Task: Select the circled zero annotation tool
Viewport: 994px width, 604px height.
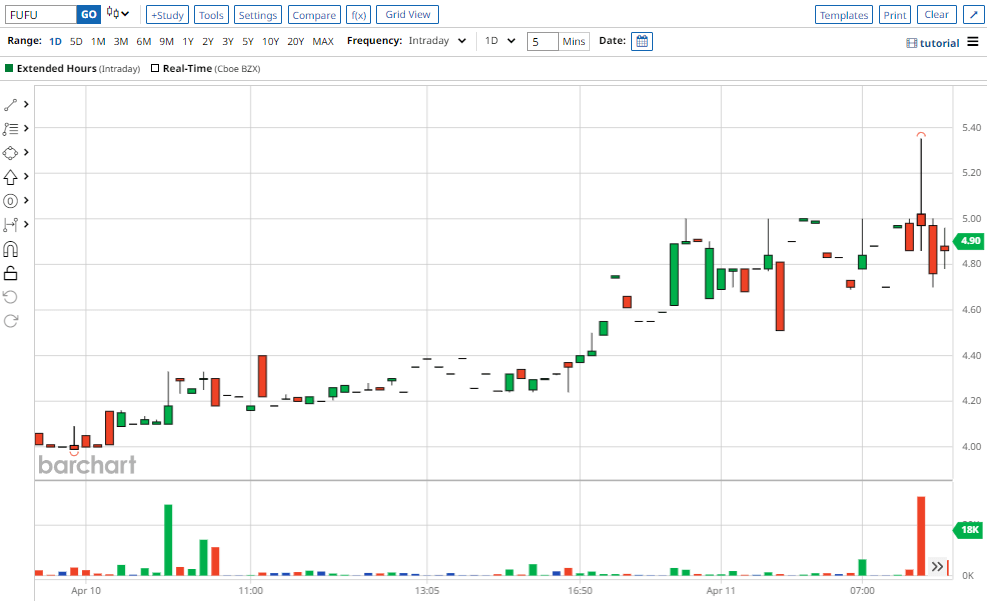Action: [x=10, y=201]
